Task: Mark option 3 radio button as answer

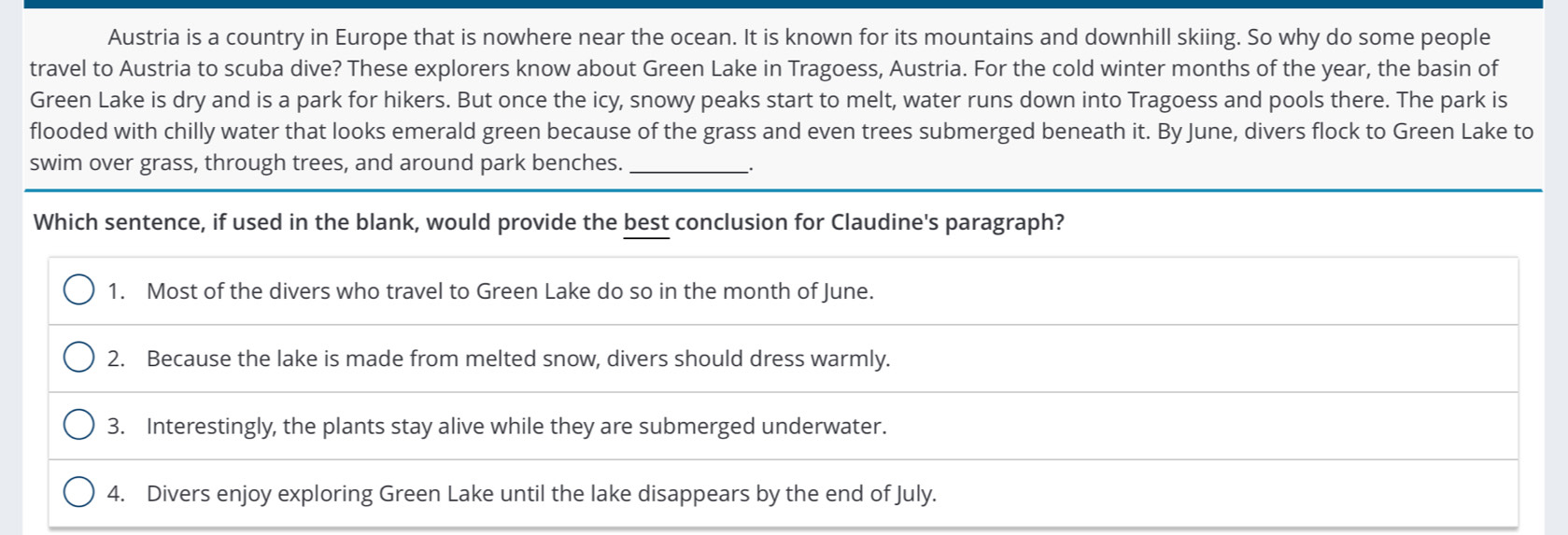Action: [x=78, y=426]
